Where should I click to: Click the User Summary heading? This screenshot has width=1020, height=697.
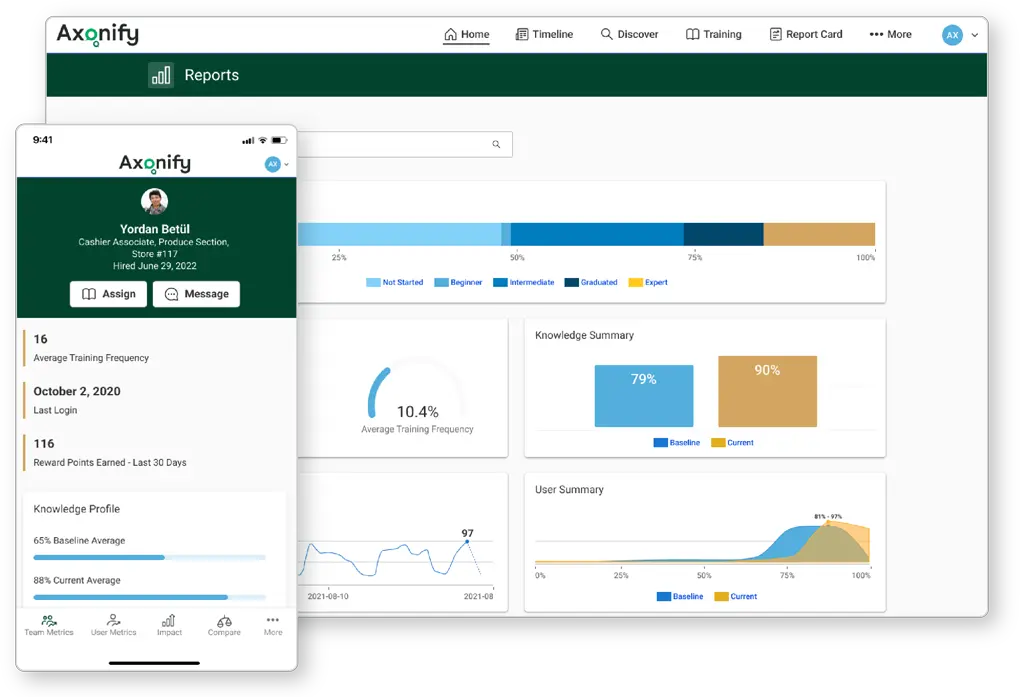[x=569, y=489]
